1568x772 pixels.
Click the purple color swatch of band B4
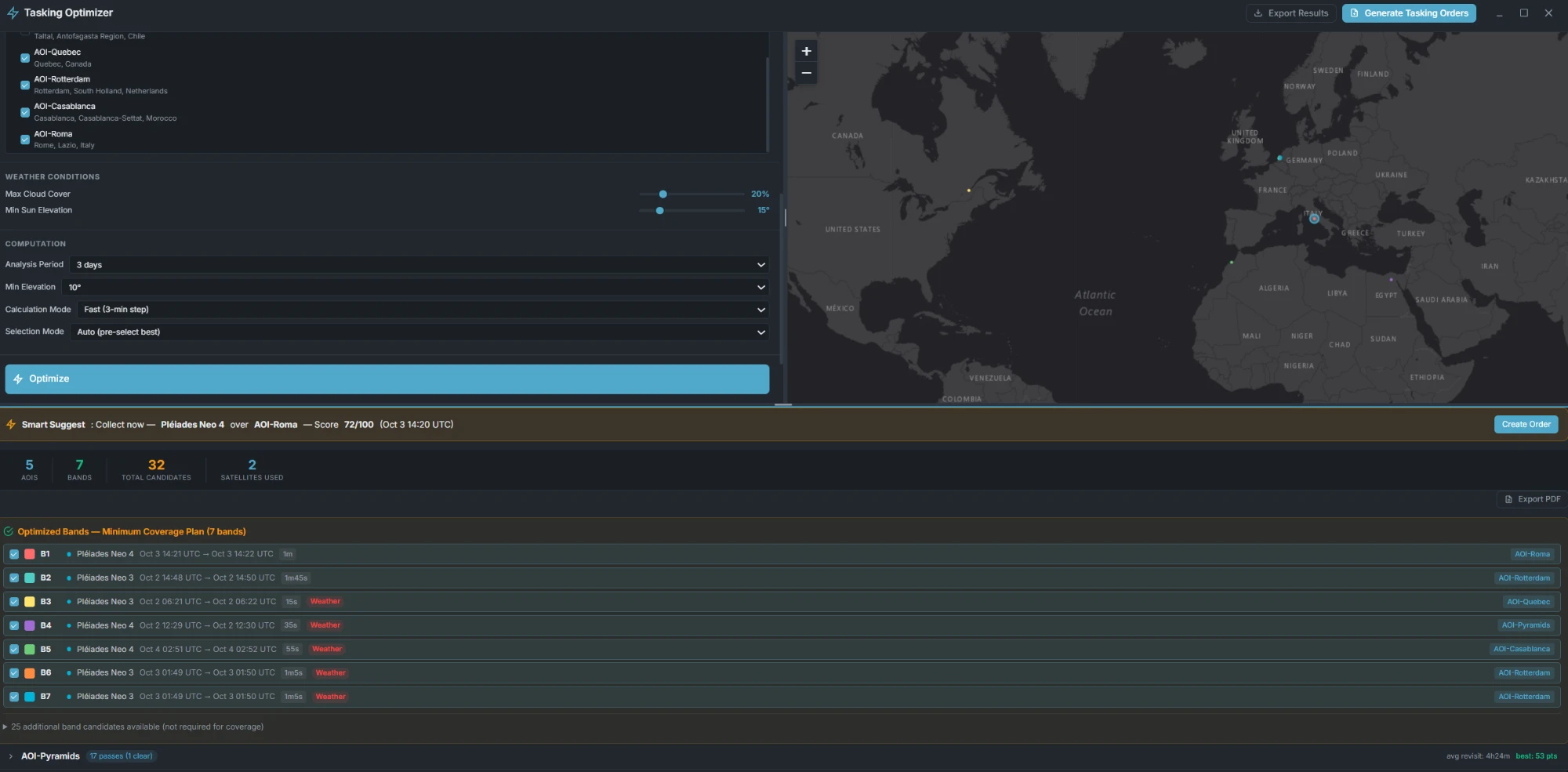click(30, 625)
